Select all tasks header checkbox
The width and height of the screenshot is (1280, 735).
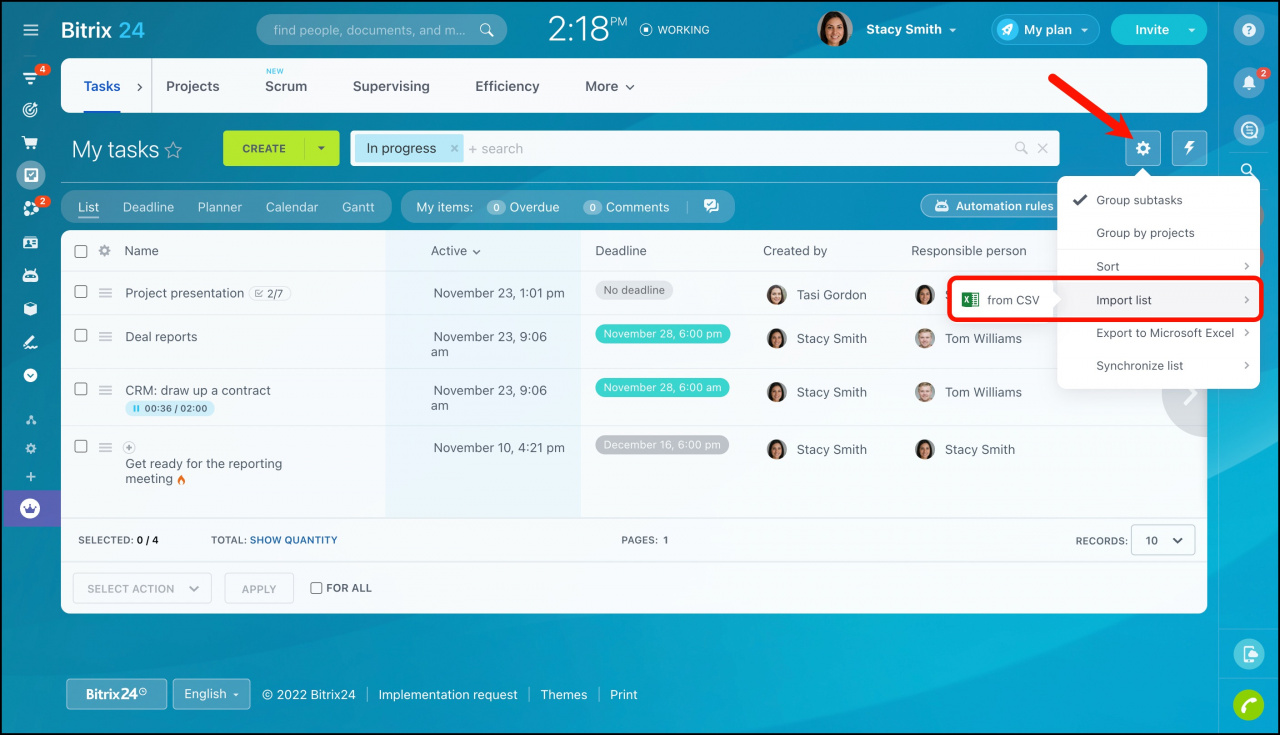[x=81, y=251]
